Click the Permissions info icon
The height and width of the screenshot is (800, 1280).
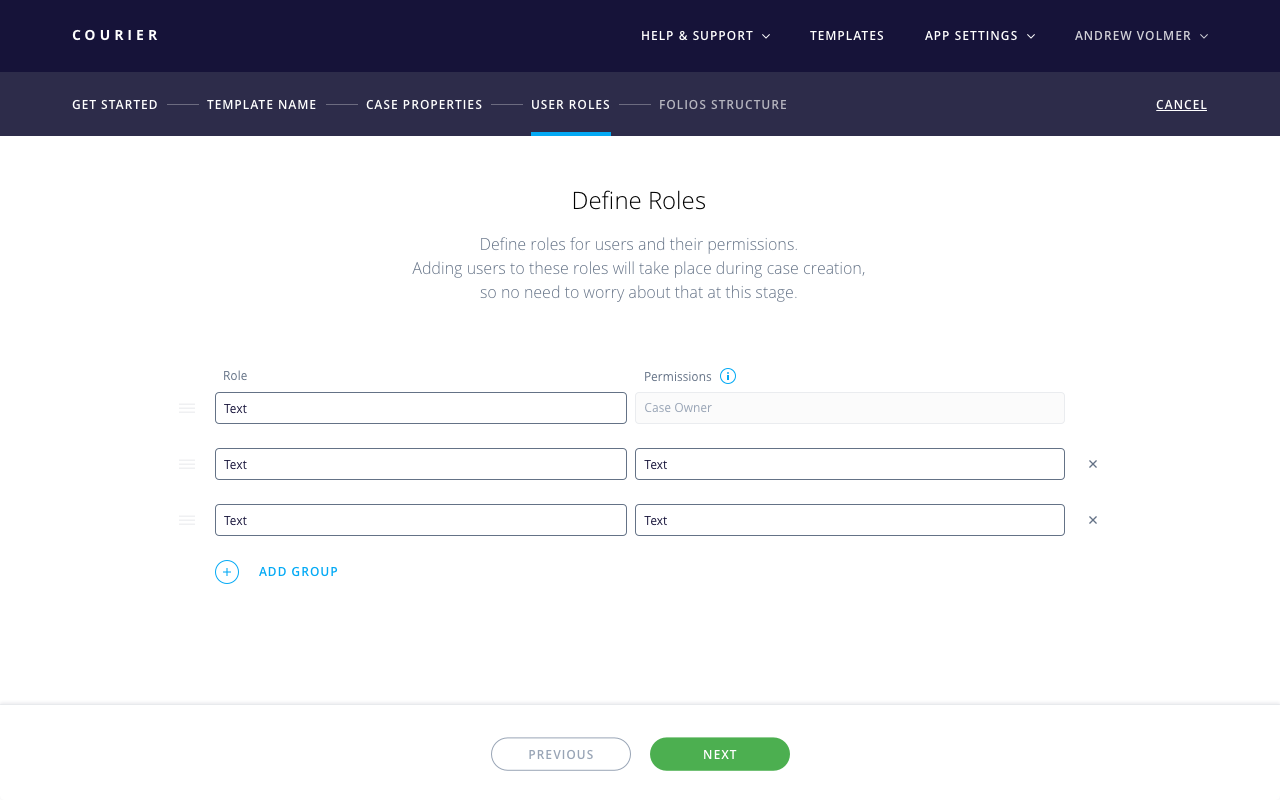point(728,376)
